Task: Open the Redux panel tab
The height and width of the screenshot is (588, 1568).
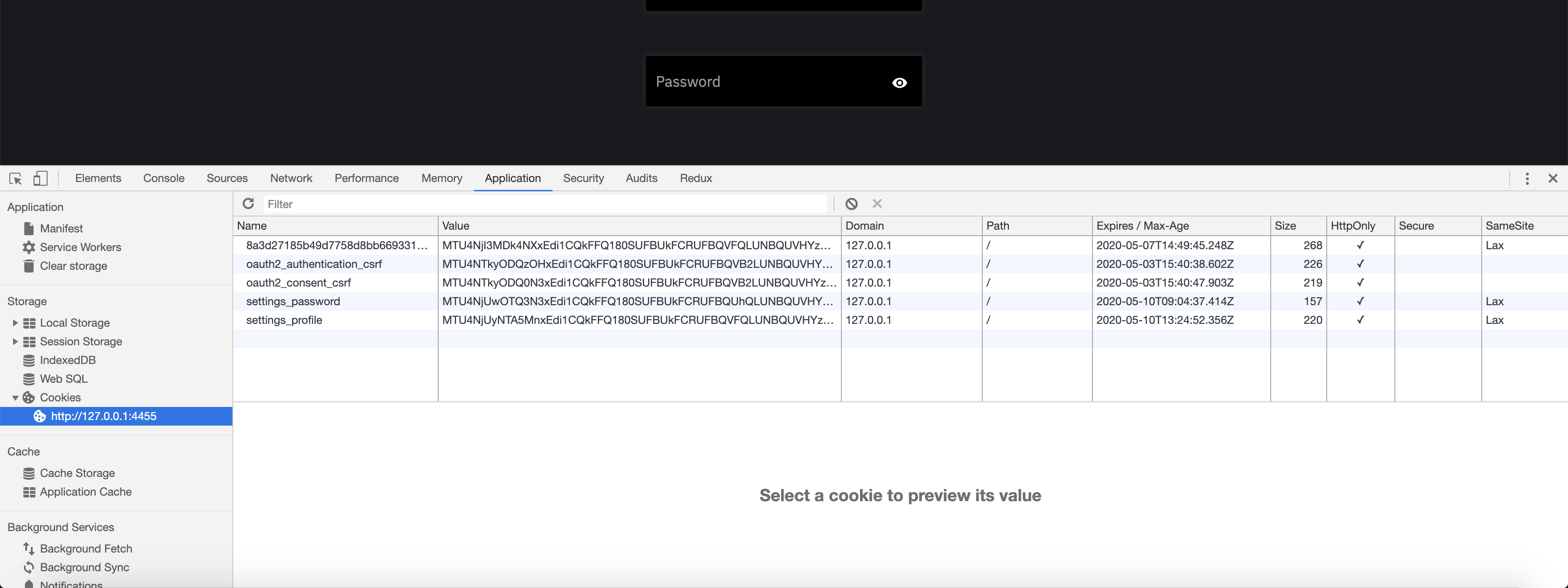Action: click(695, 178)
